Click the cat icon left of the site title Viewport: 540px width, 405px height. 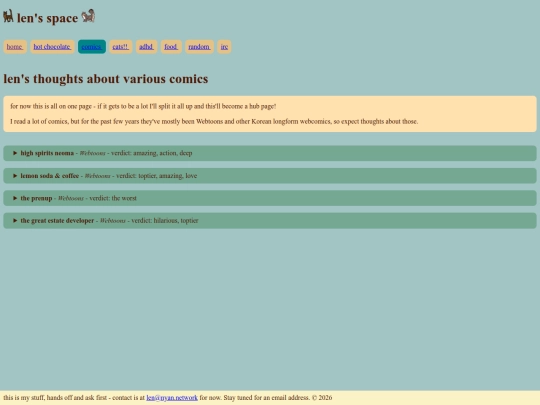8,16
